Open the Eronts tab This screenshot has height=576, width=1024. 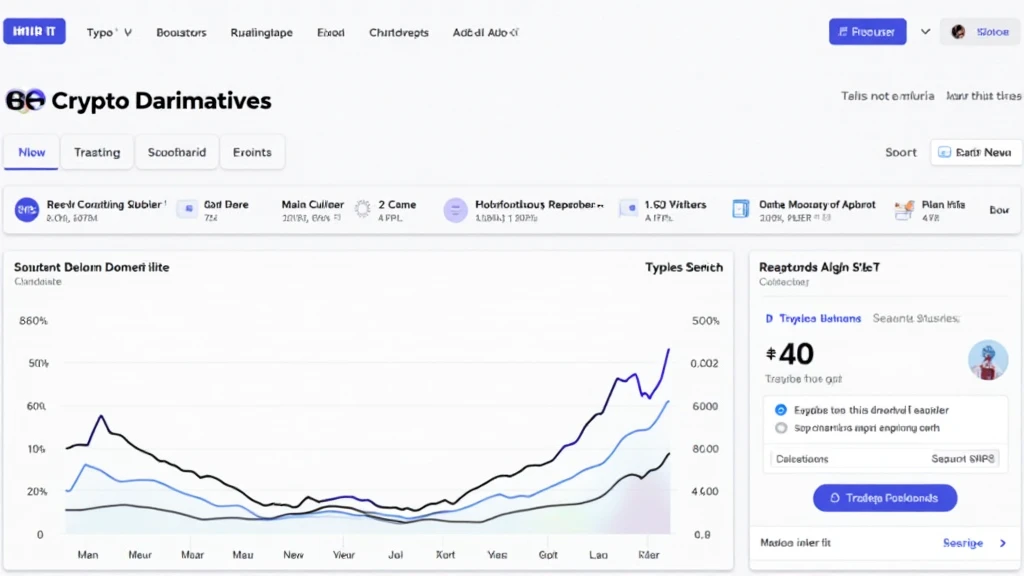point(252,152)
